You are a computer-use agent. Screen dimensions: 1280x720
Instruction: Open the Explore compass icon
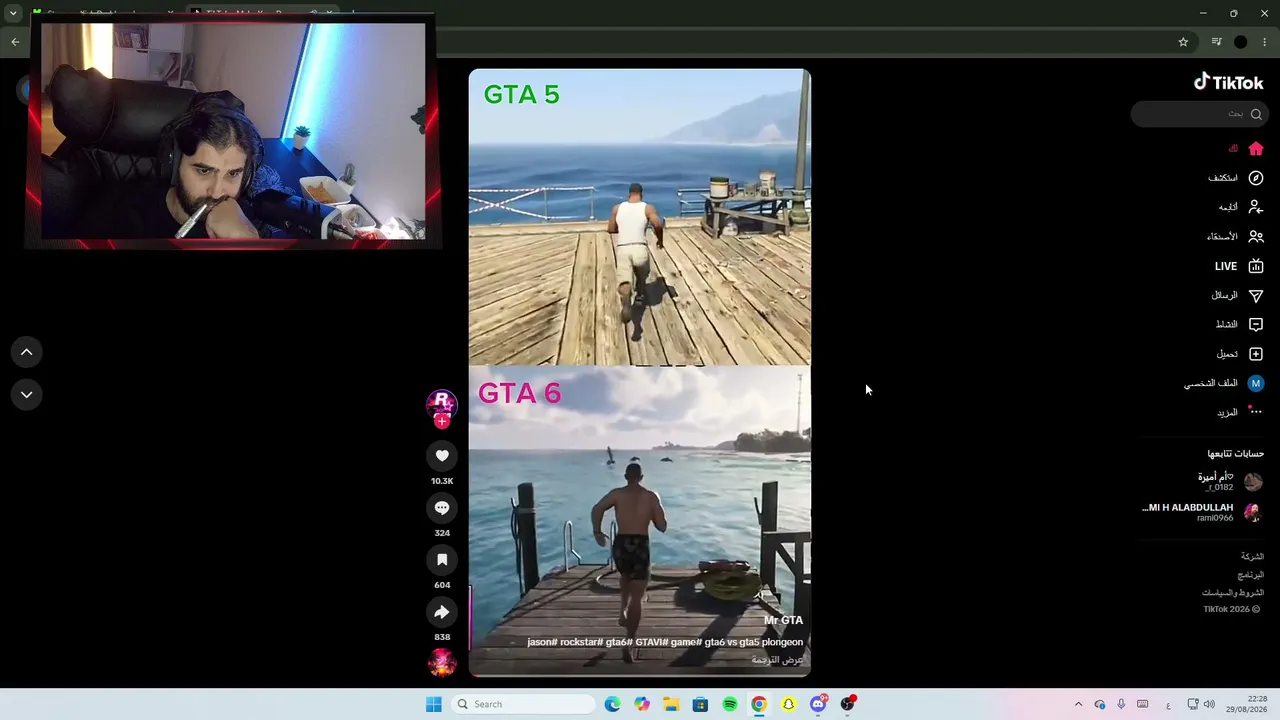[x=1256, y=178]
